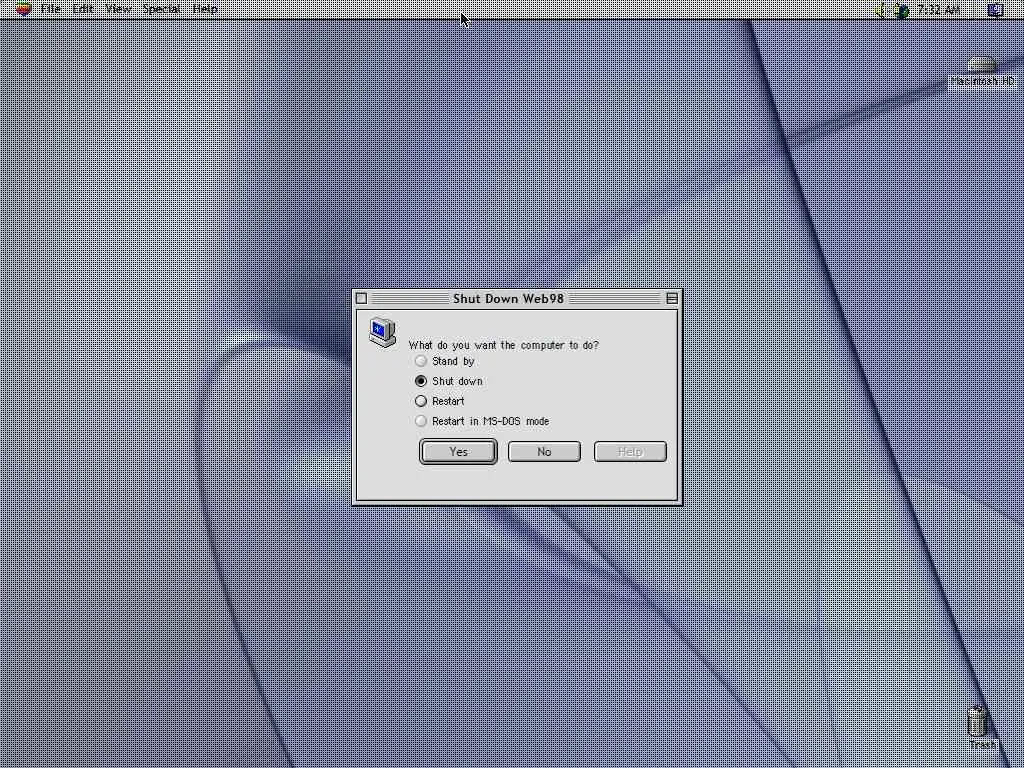Viewport: 1024px width, 768px height.
Task: Select the Shut down radio button
Action: (421, 381)
